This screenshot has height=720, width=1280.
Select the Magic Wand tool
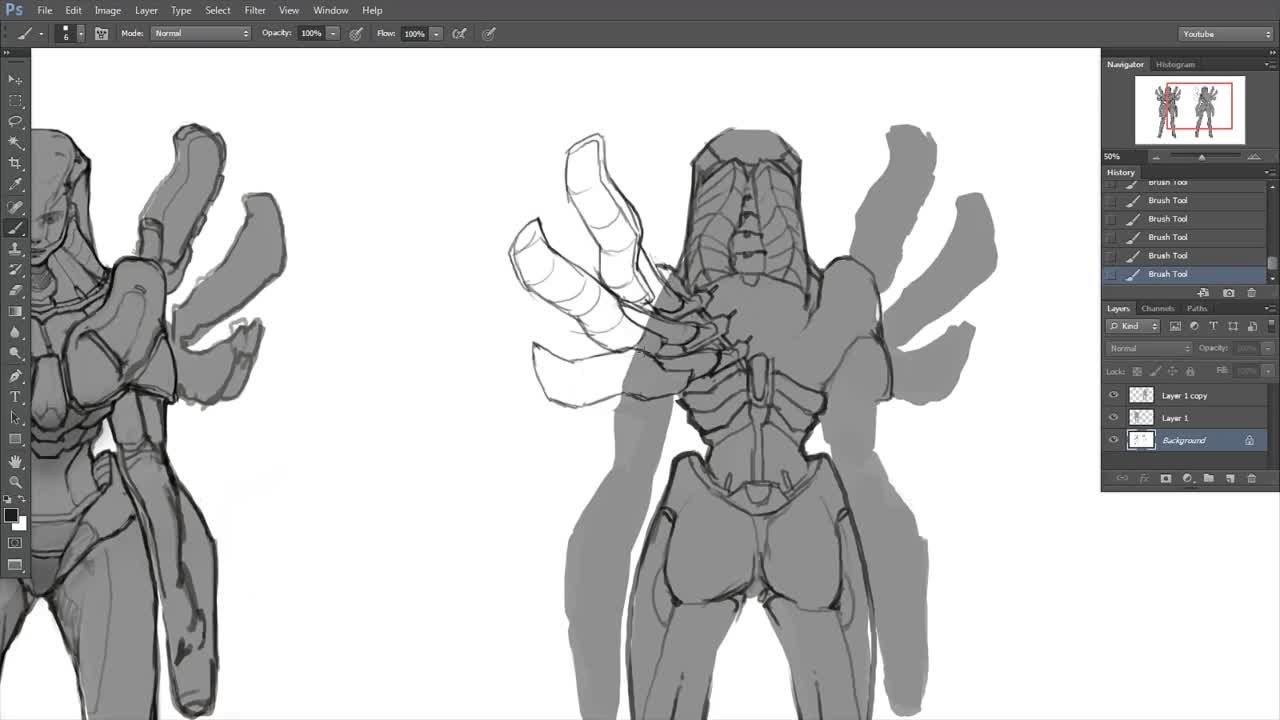click(x=15, y=142)
